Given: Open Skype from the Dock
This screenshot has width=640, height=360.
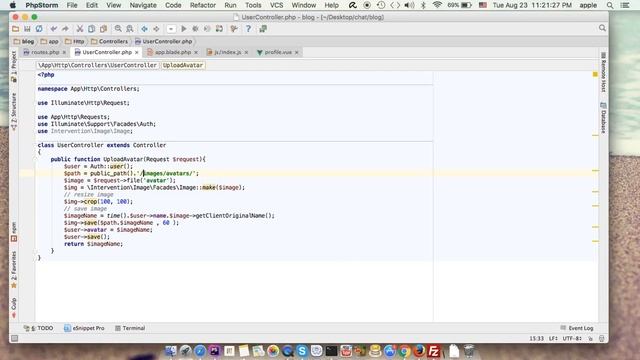Looking at the screenshot, I should pos(302,351).
